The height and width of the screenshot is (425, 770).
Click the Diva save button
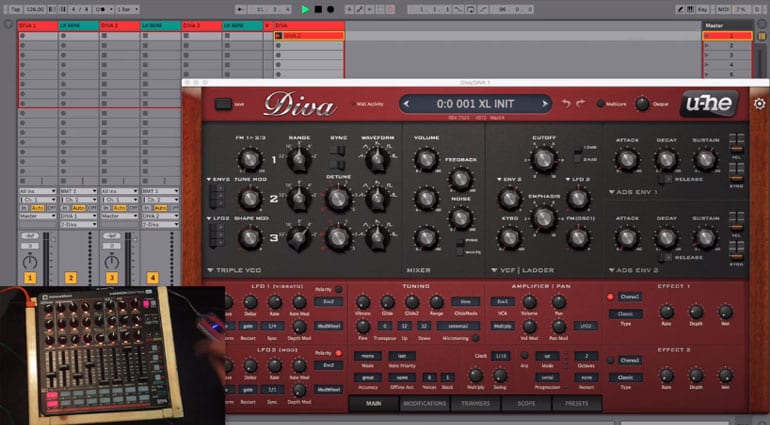(x=223, y=104)
